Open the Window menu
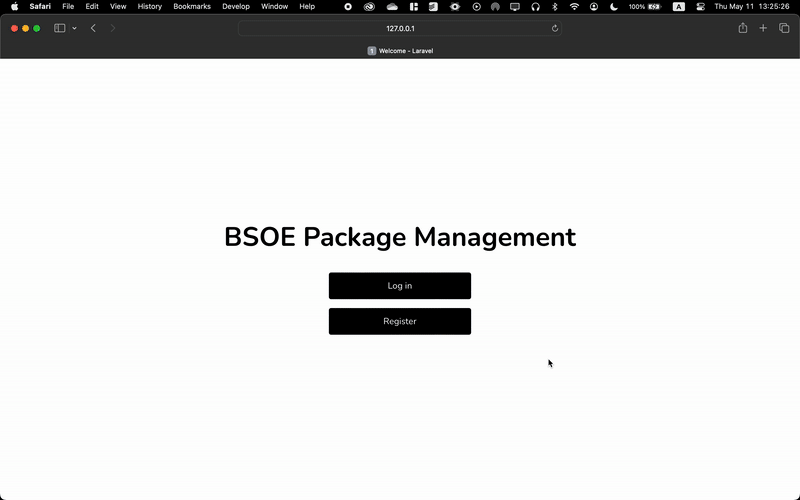This screenshot has width=800, height=500. [274, 7]
